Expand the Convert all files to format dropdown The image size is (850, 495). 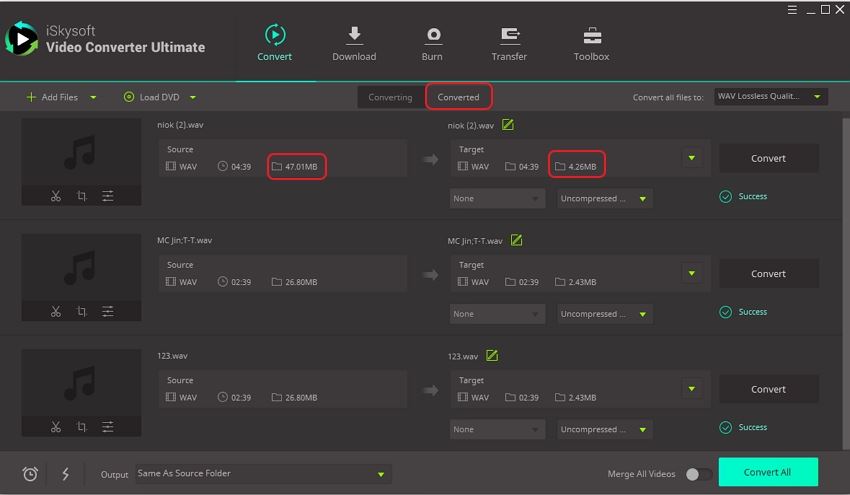(x=770, y=97)
